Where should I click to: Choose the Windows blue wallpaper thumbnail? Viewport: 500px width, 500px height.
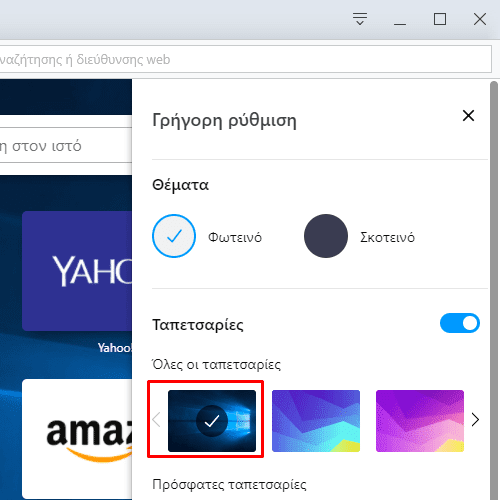point(212,421)
